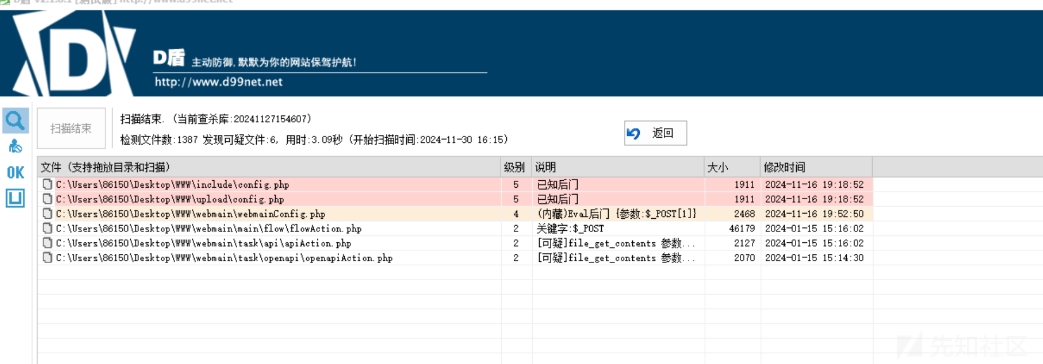The width and height of the screenshot is (1043, 364).
Task: Click the large D shield logo
Action: point(72,55)
